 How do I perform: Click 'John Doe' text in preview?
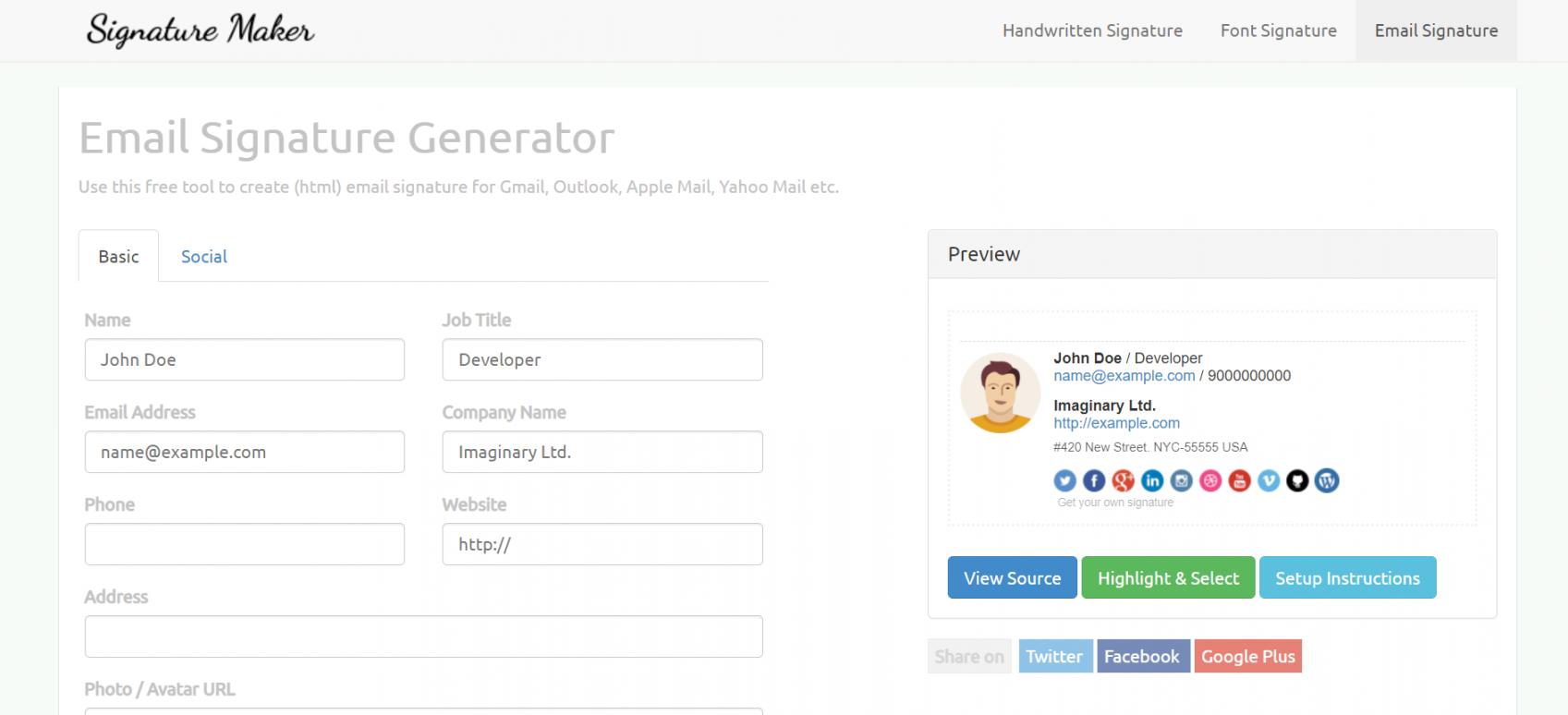pyautogui.click(x=1087, y=357)
